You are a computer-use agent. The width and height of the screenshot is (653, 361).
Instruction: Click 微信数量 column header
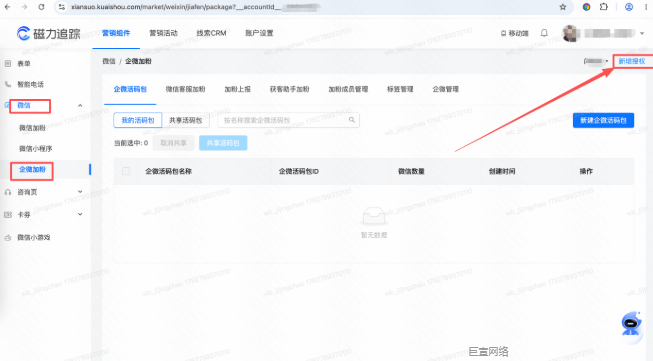click(x=411, y=171)
